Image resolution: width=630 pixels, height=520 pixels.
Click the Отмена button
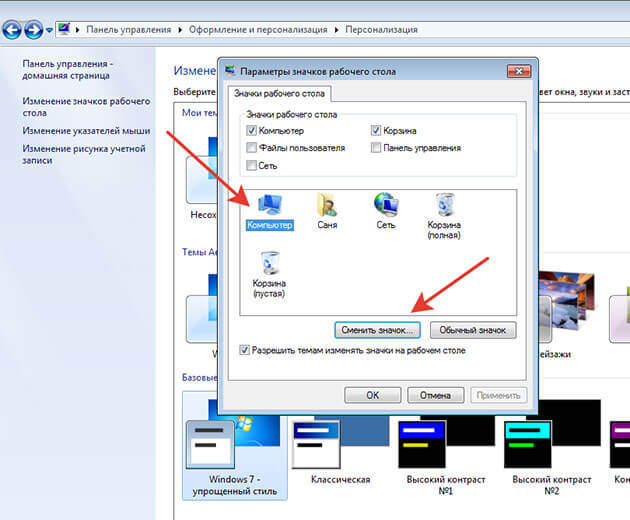click(436, 395)
